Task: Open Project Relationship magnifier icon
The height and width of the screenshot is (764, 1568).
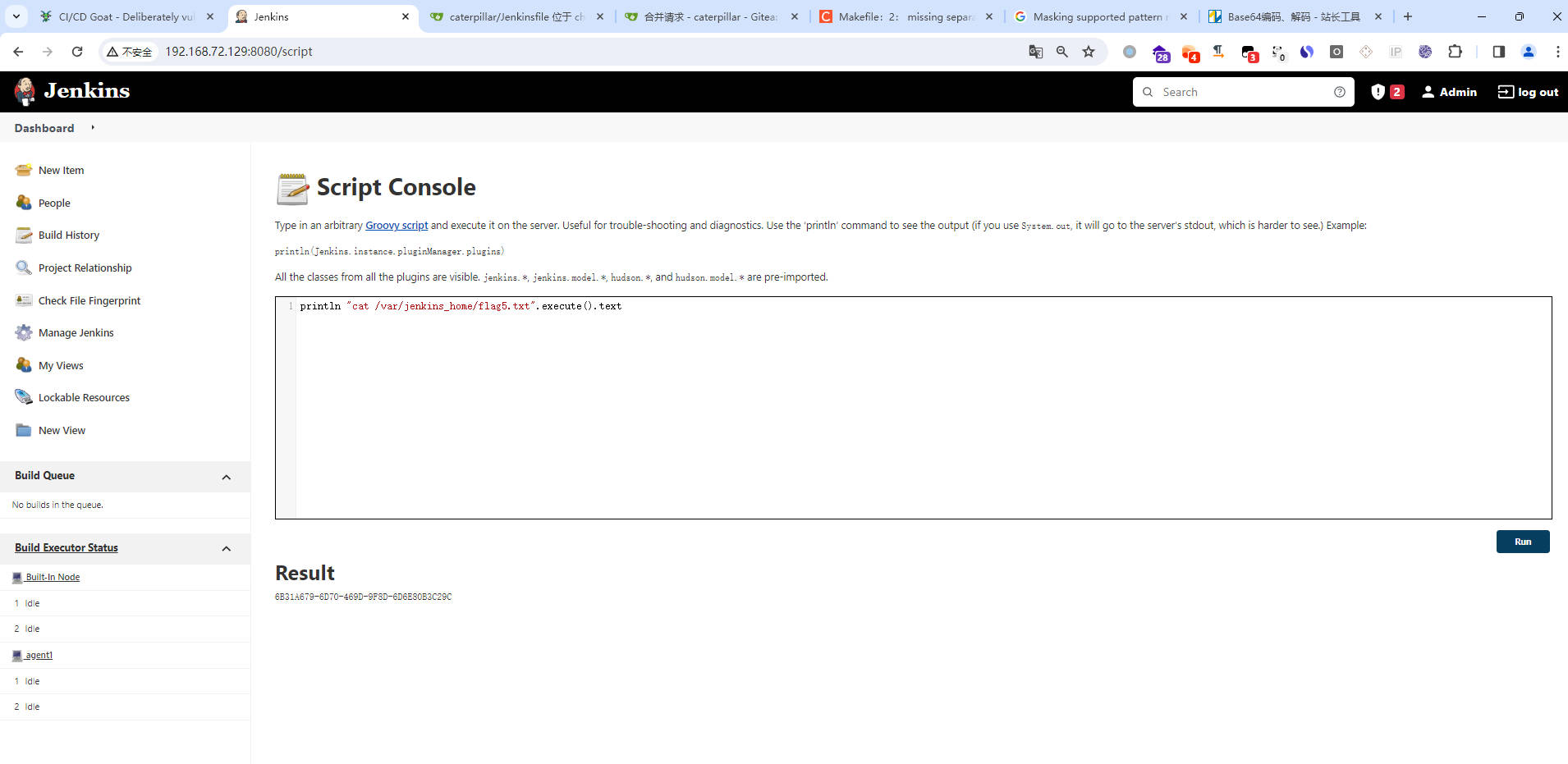Action: pyautogui.click(x=24, y=268)
